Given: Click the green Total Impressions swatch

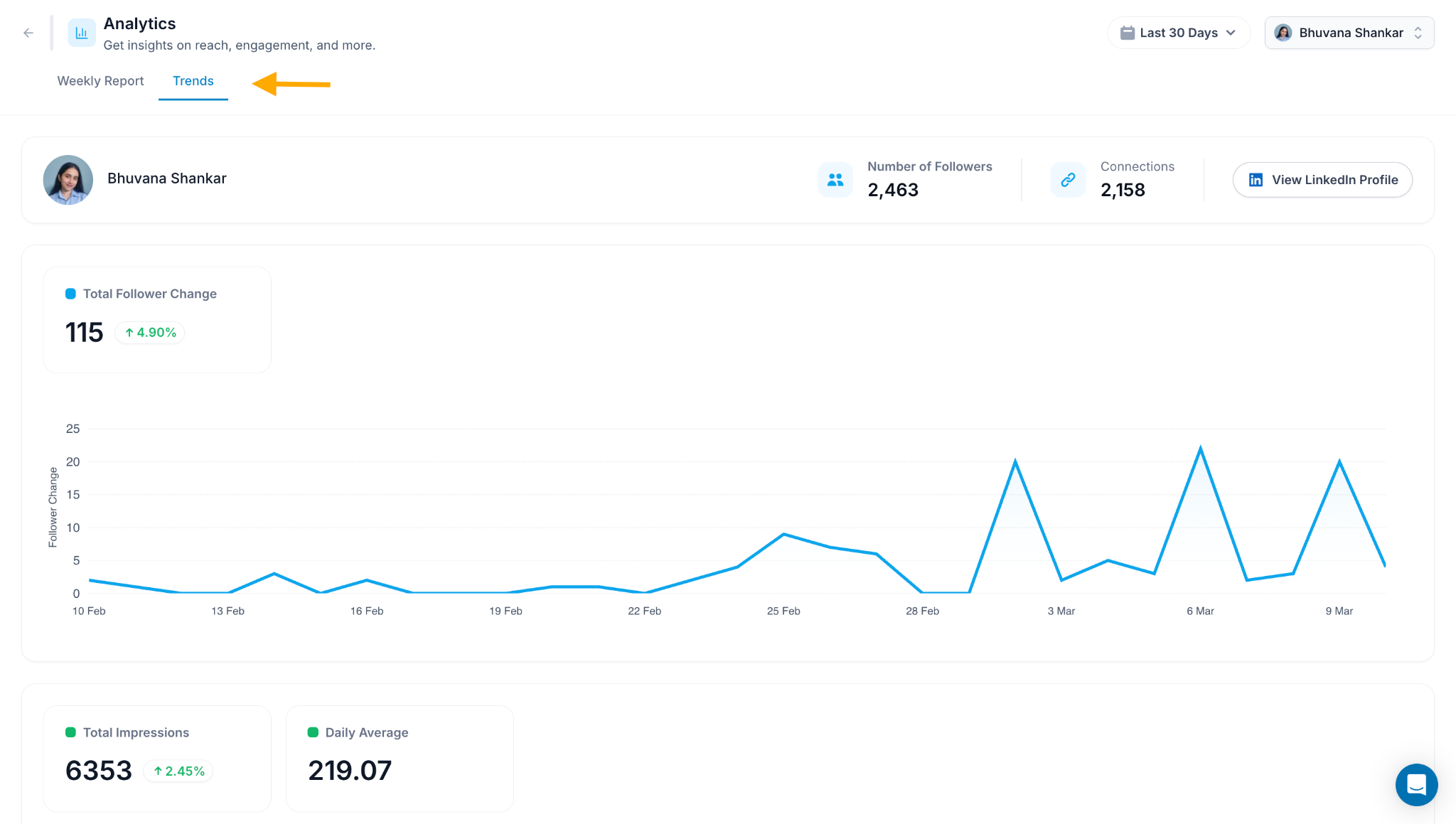Looking at the screenshot, I should click(70, 732).
